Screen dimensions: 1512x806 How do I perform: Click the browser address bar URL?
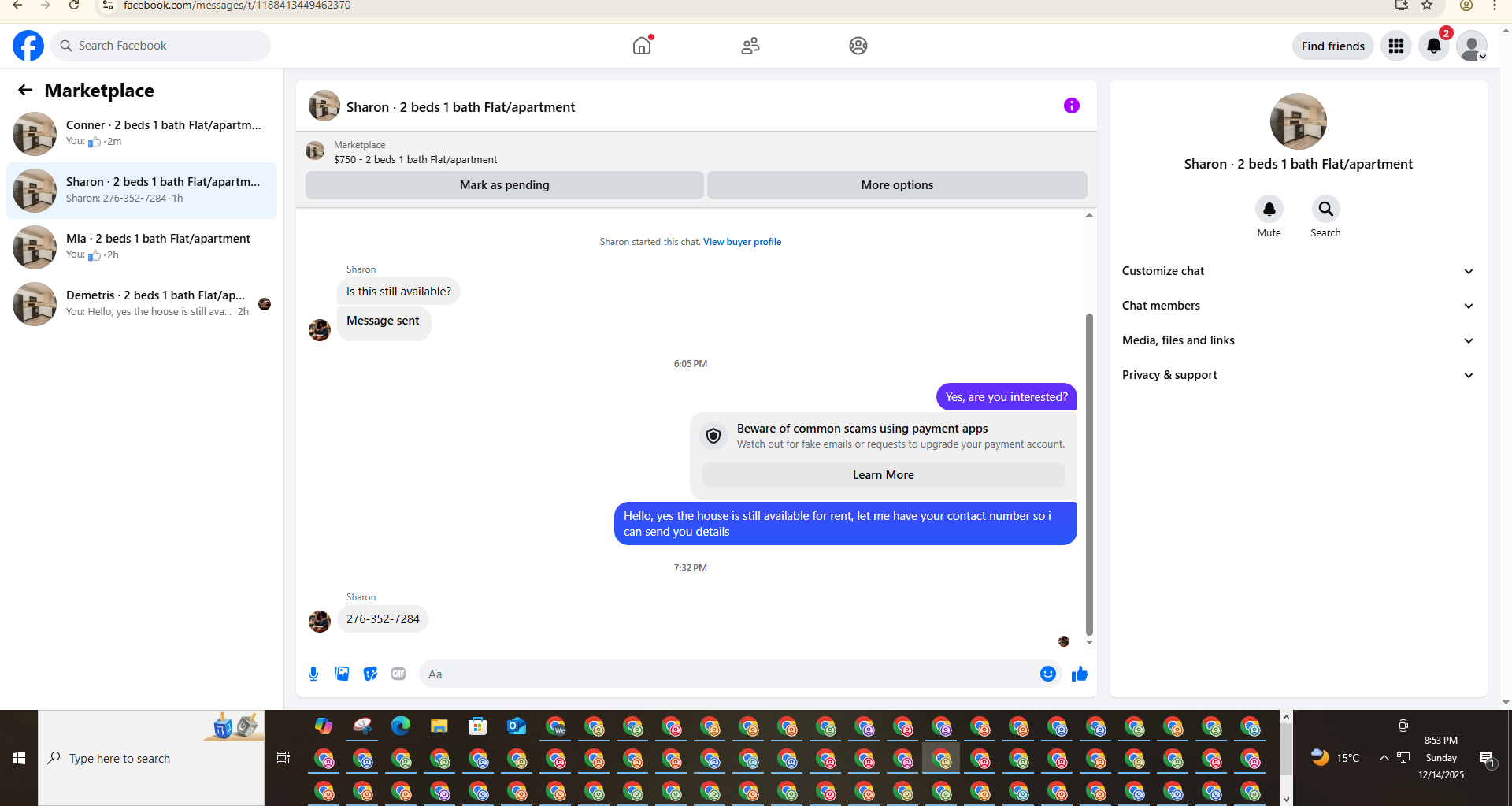237,6
